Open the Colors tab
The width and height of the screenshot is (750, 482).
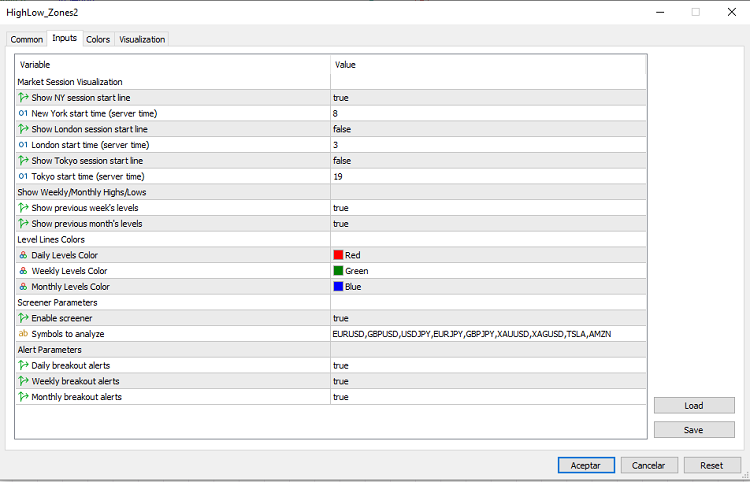(98, 39)
